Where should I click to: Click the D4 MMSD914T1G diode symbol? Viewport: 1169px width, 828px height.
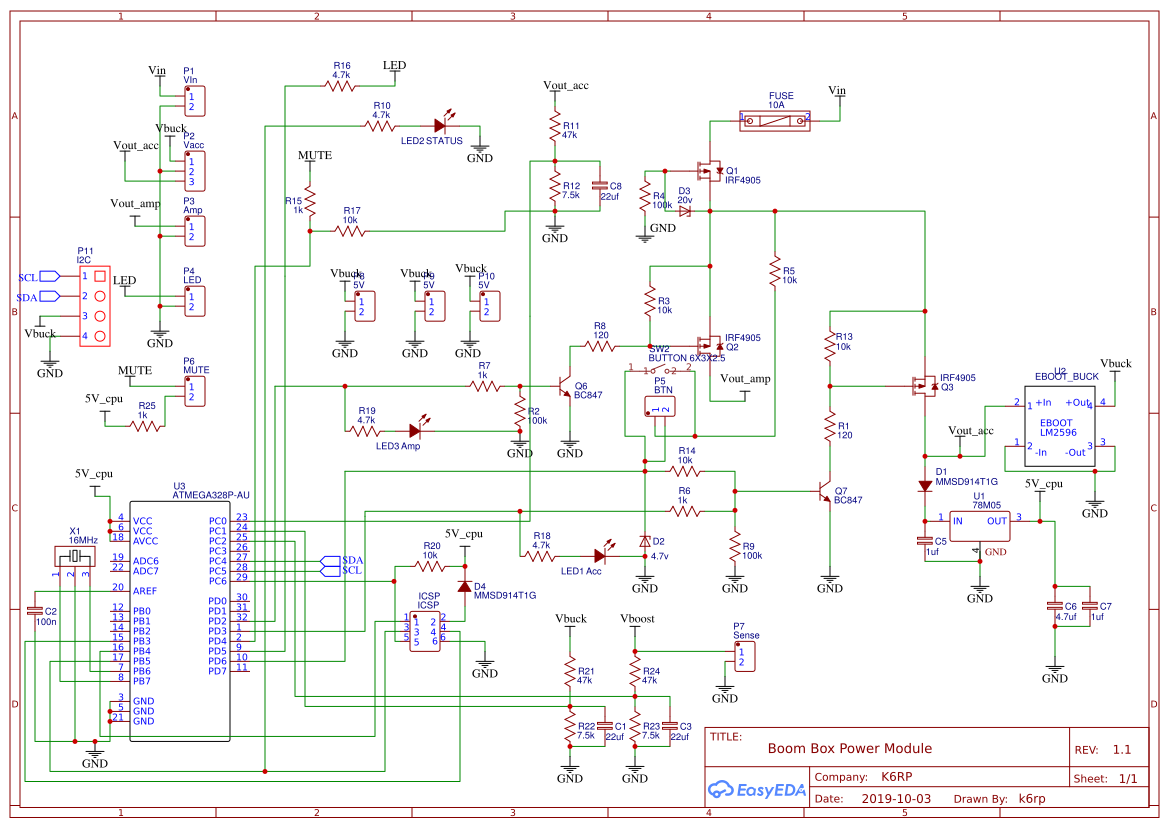(464, 587)
